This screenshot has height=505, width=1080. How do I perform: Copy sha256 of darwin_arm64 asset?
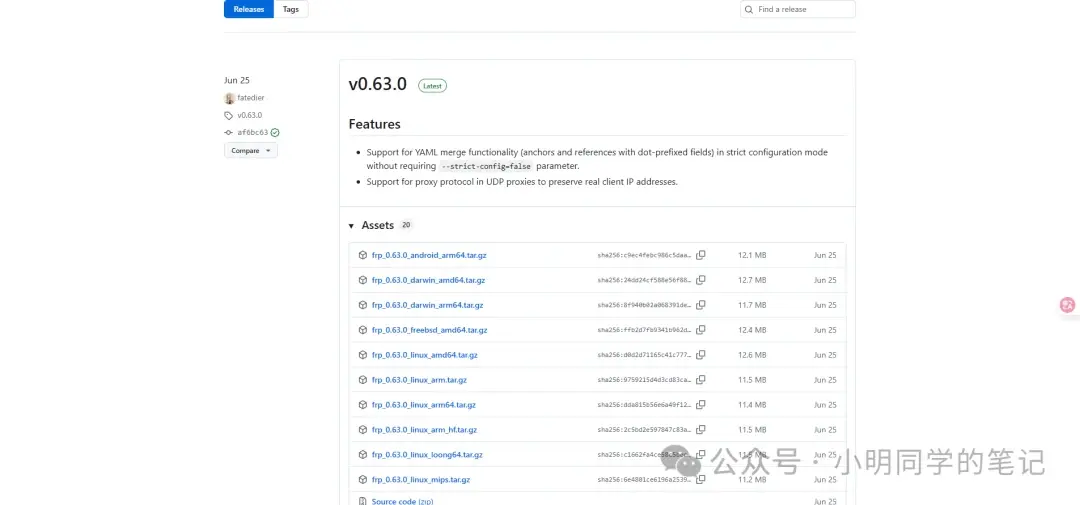(x=700, y=305)
